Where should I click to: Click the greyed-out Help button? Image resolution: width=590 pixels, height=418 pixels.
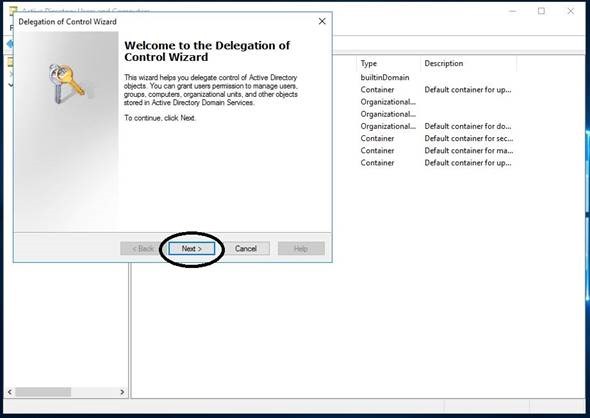pyautogui.click(x=301, y=249)
